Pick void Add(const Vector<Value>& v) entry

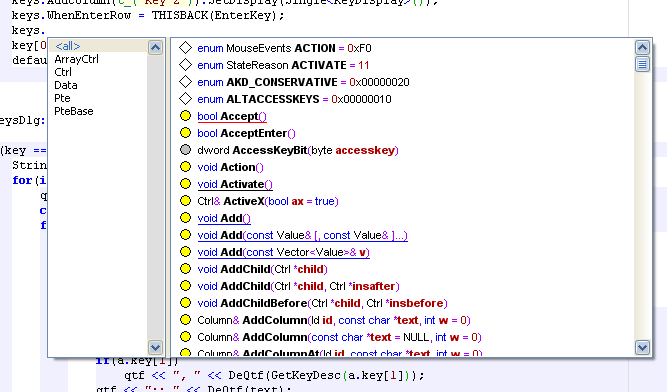[x=283, y=252]
